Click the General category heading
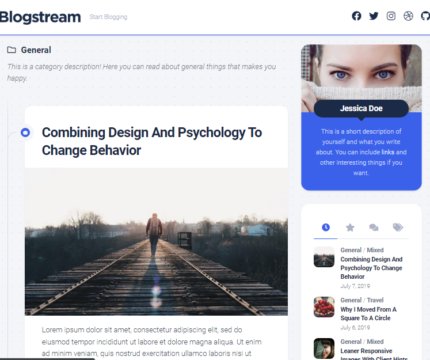The height and width of the screenshot is (360, 430). (36, 50)
